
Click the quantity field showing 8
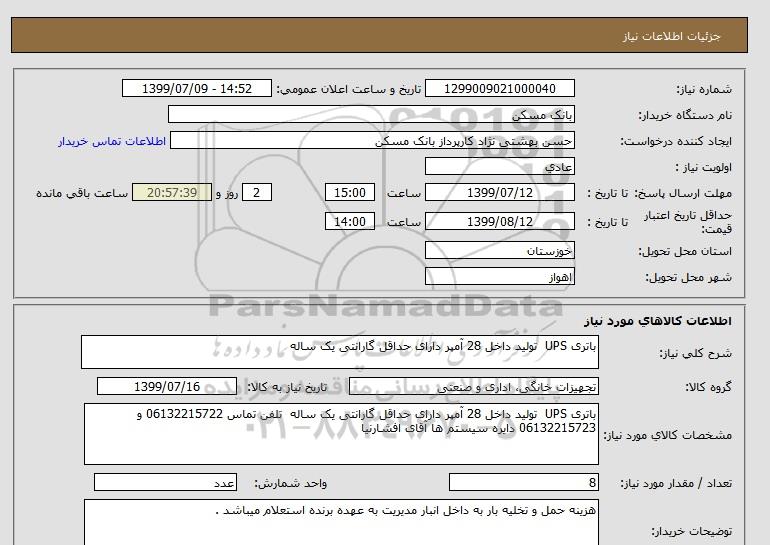[x=524, y=483]
